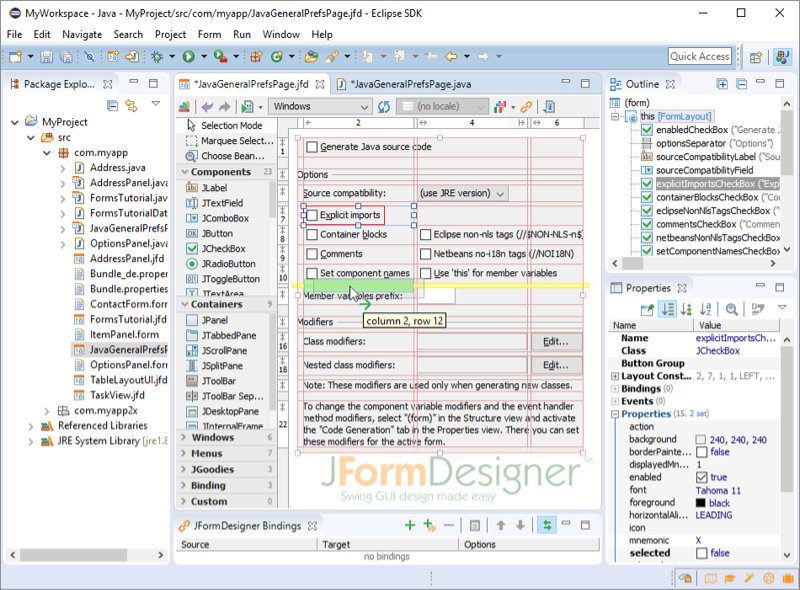Click the New Java Class toolbar icon
The image size is (800, 590).
[x=277, y=57]
